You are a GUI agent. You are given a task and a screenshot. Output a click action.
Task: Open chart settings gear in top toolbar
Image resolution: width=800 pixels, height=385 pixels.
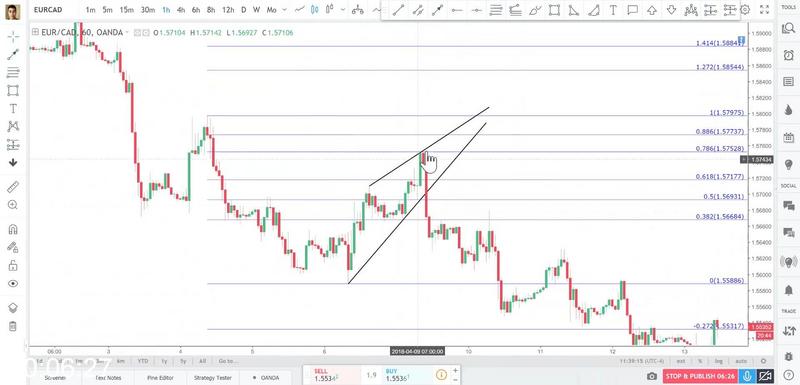click(745, 10)
